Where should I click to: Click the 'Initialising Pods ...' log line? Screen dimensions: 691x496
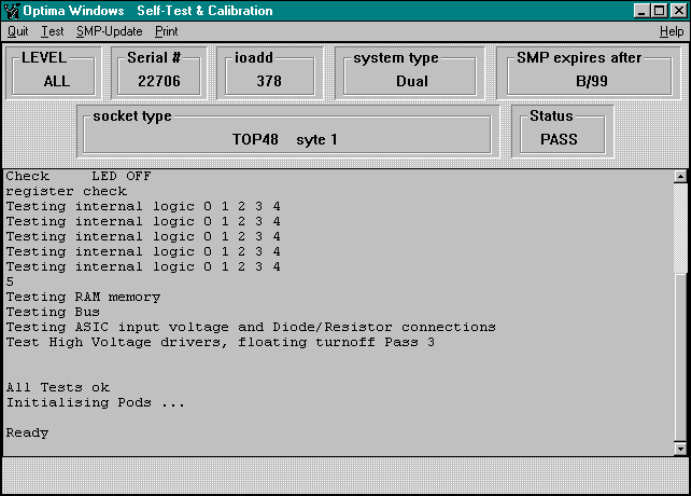coord(95,403)
